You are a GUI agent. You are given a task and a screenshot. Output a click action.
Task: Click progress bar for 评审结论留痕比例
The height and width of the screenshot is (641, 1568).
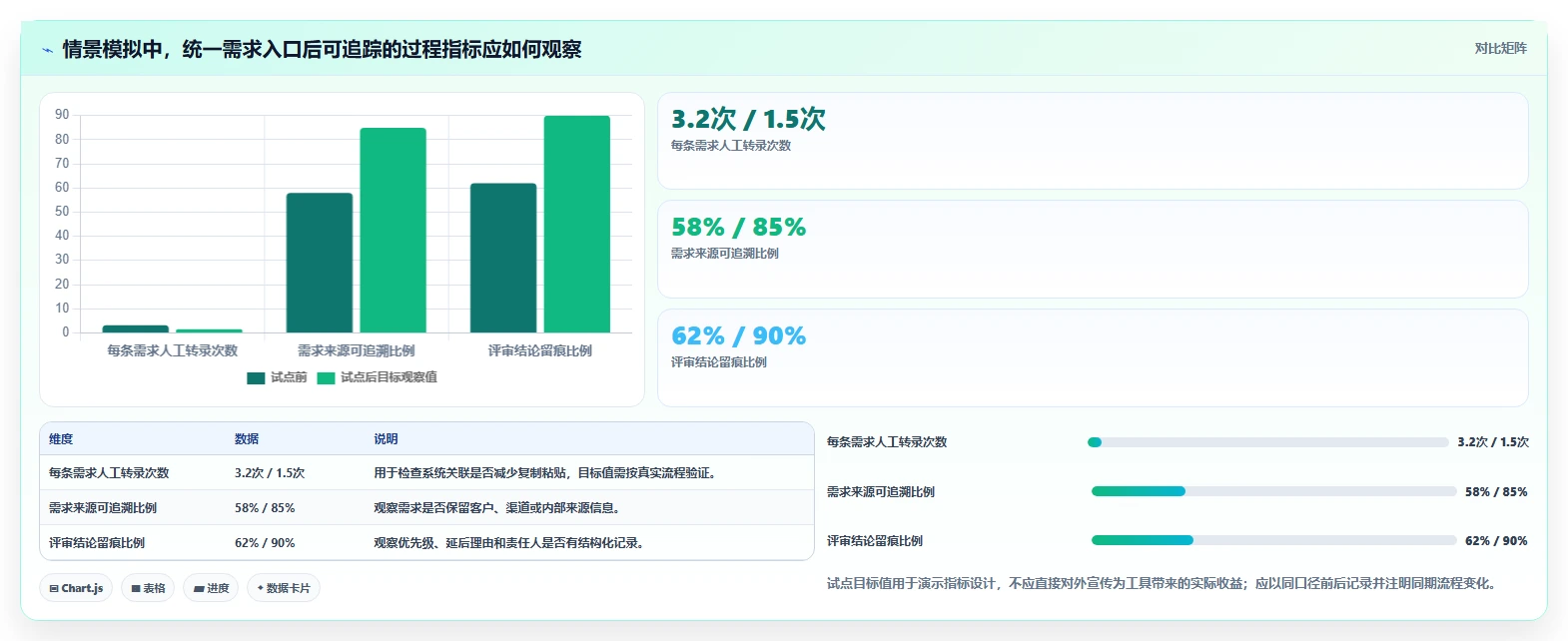click(x=1274, y=540)
